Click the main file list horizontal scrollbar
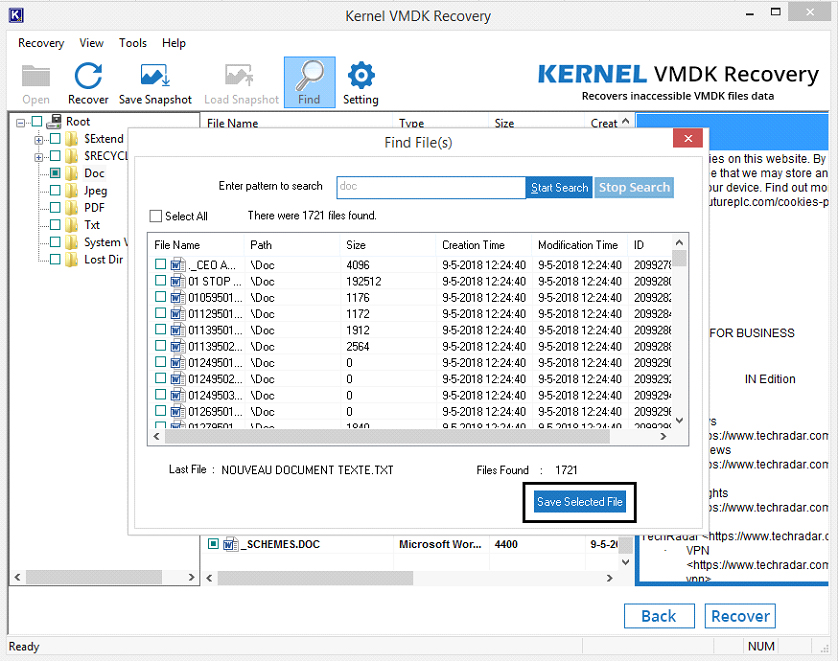 [315, 578]
